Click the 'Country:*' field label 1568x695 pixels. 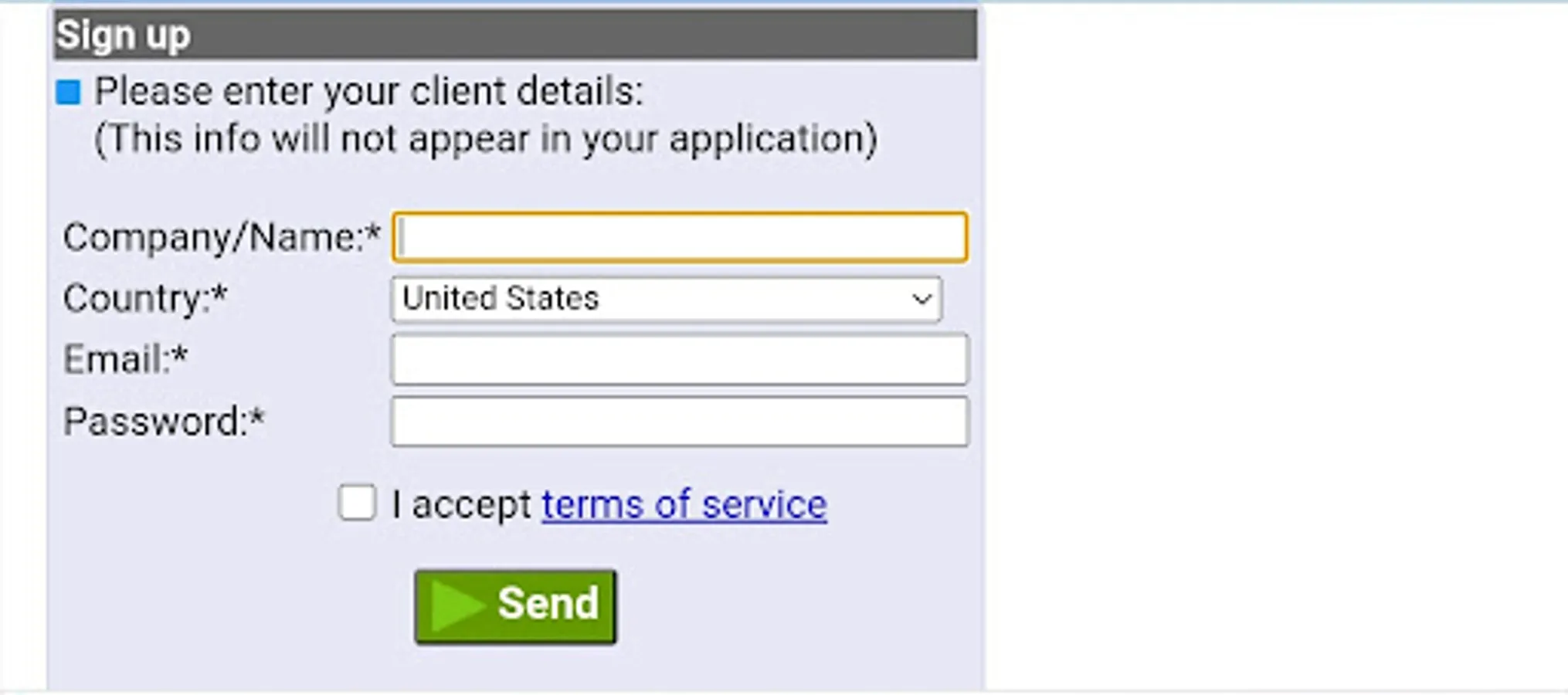point(145,299)
